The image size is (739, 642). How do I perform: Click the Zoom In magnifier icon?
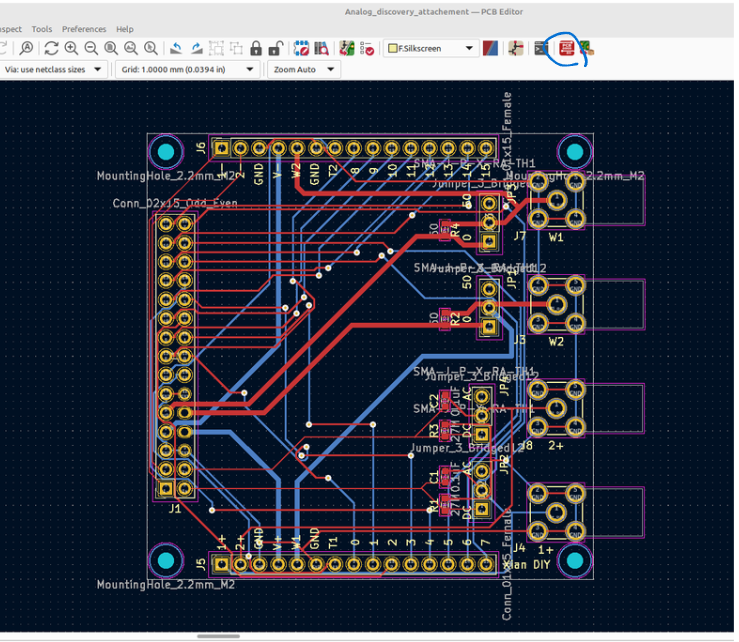(x=71, y=48)
